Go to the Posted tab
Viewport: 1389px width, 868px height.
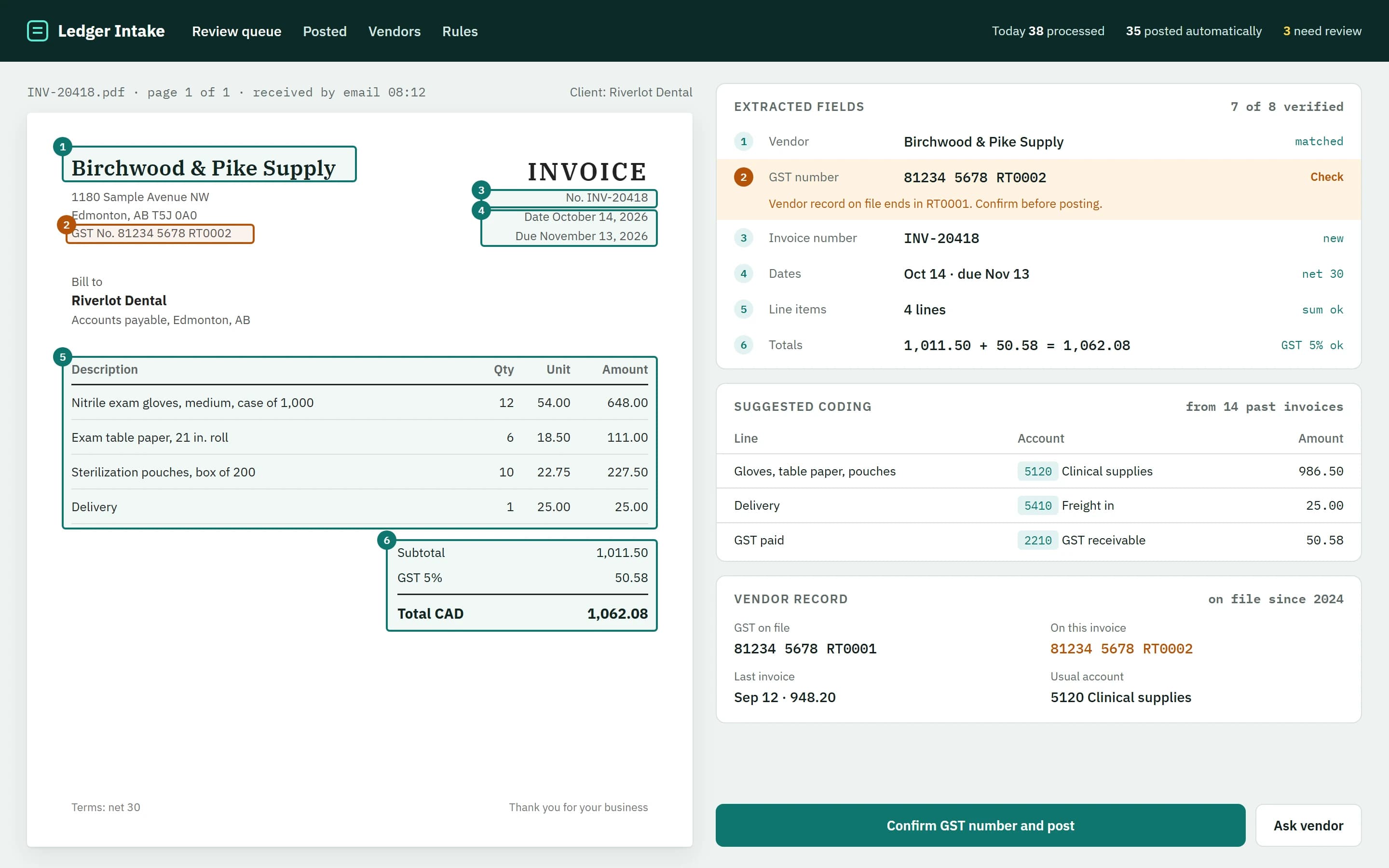pos(325,31)
